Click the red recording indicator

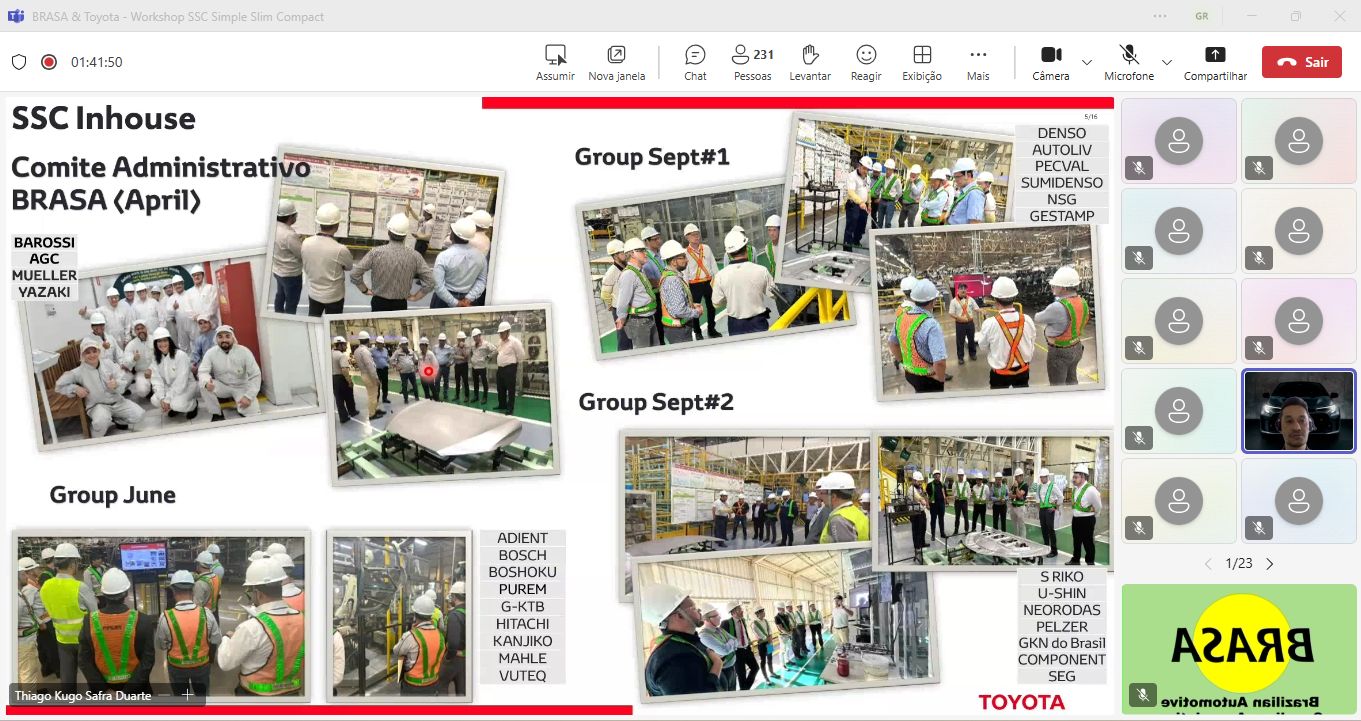48,62
